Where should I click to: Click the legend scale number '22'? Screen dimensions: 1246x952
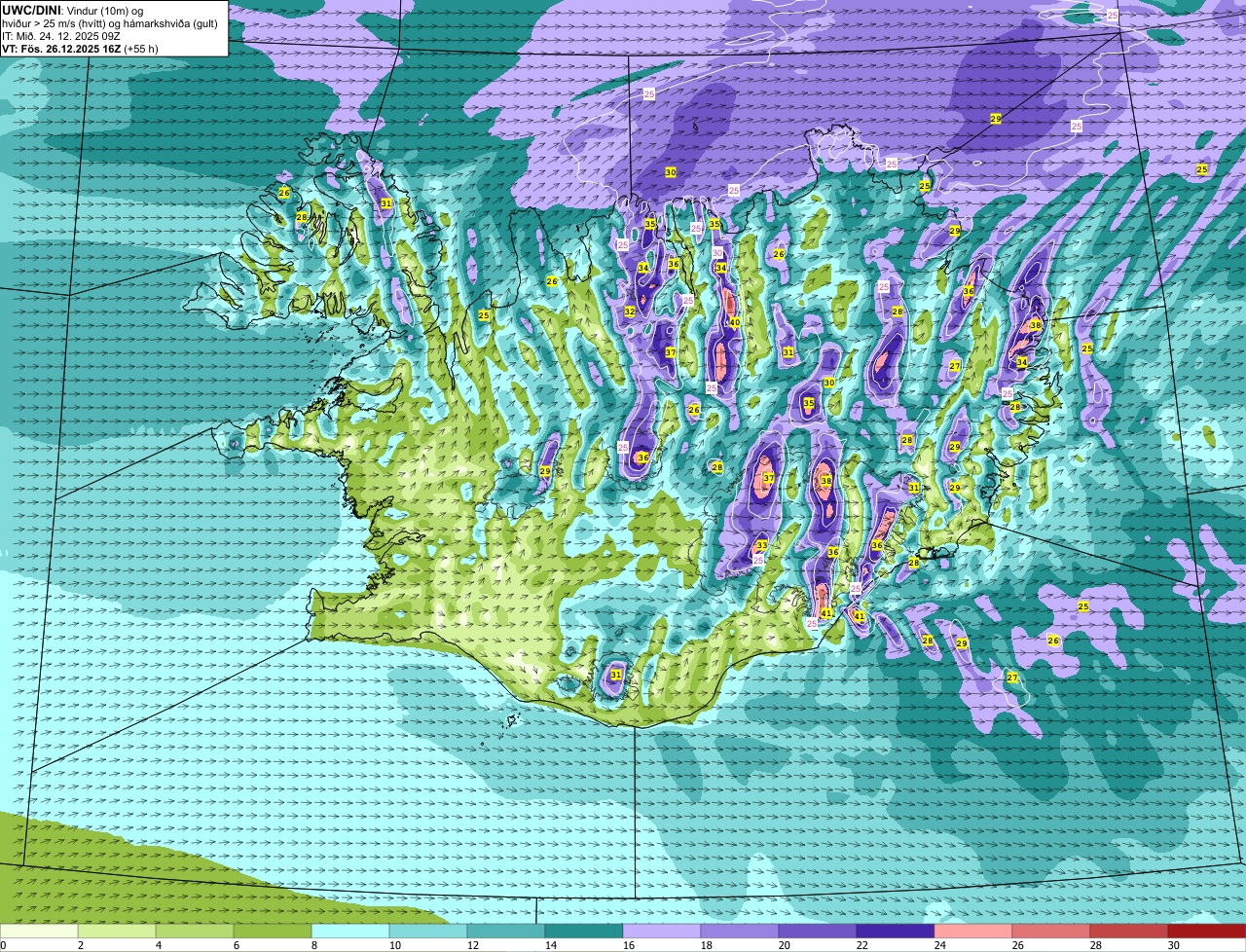tap(862, 945)
